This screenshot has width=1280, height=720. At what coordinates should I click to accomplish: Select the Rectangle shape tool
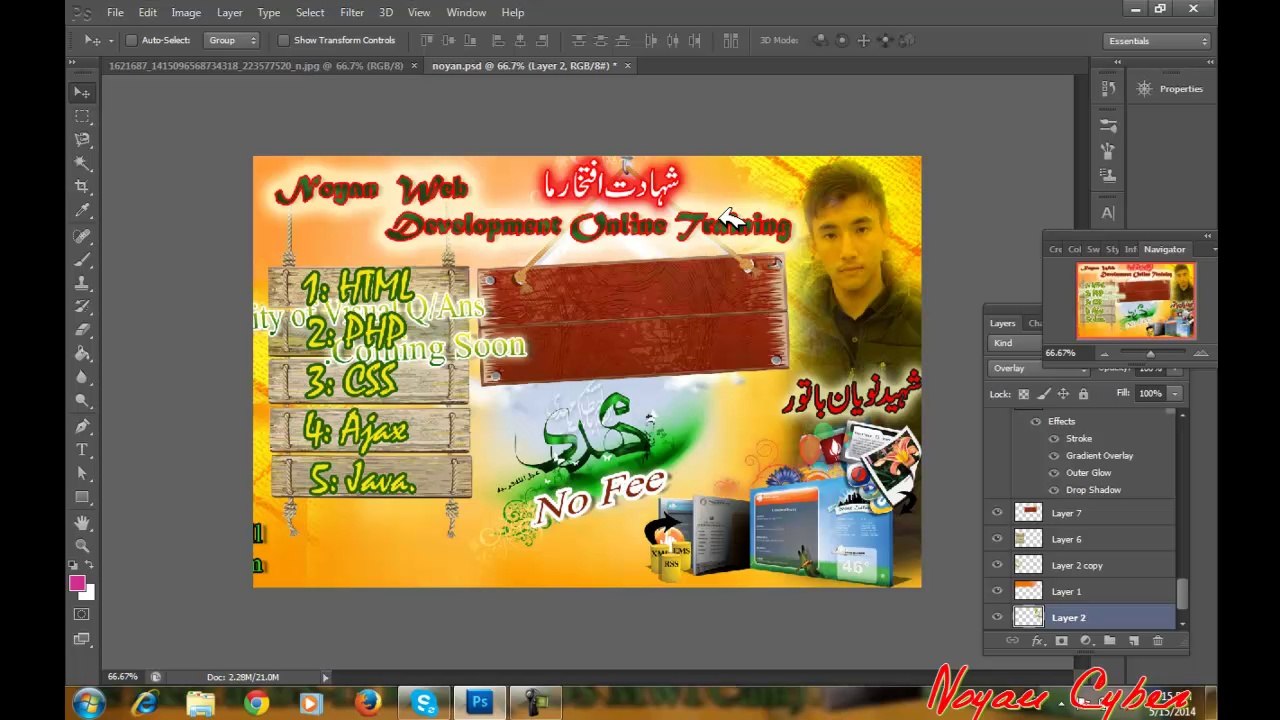click(82, 498)
